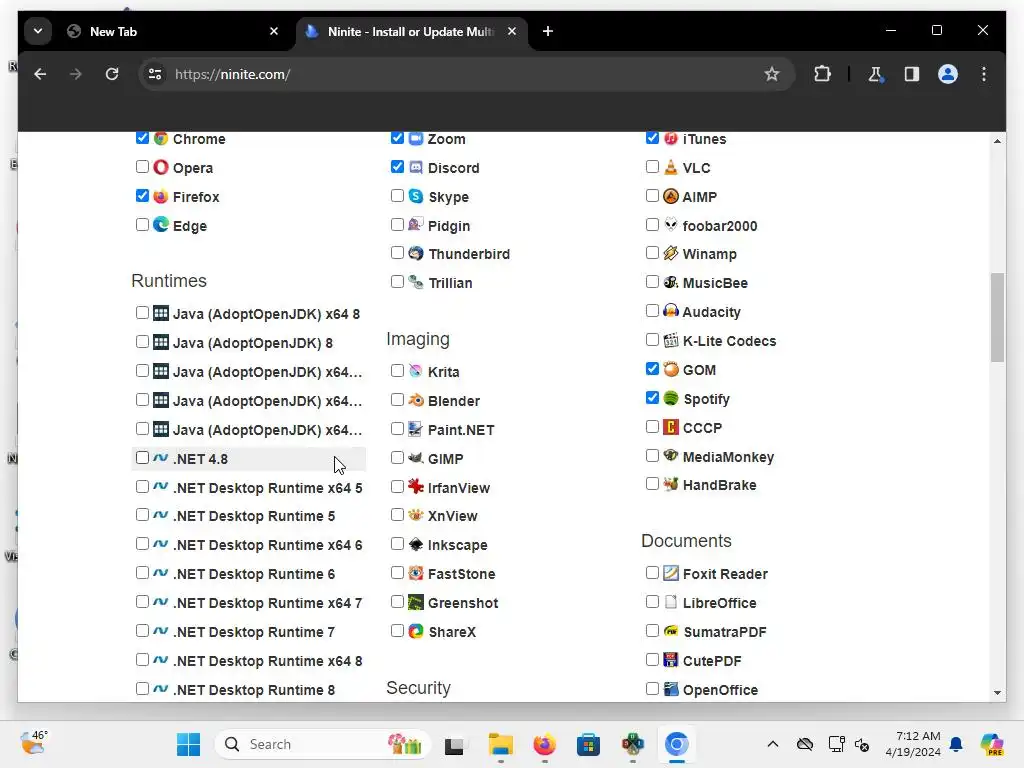Open File Explorer from the taskbar
The image size is (1024, 768).
[x=500, y=744]
